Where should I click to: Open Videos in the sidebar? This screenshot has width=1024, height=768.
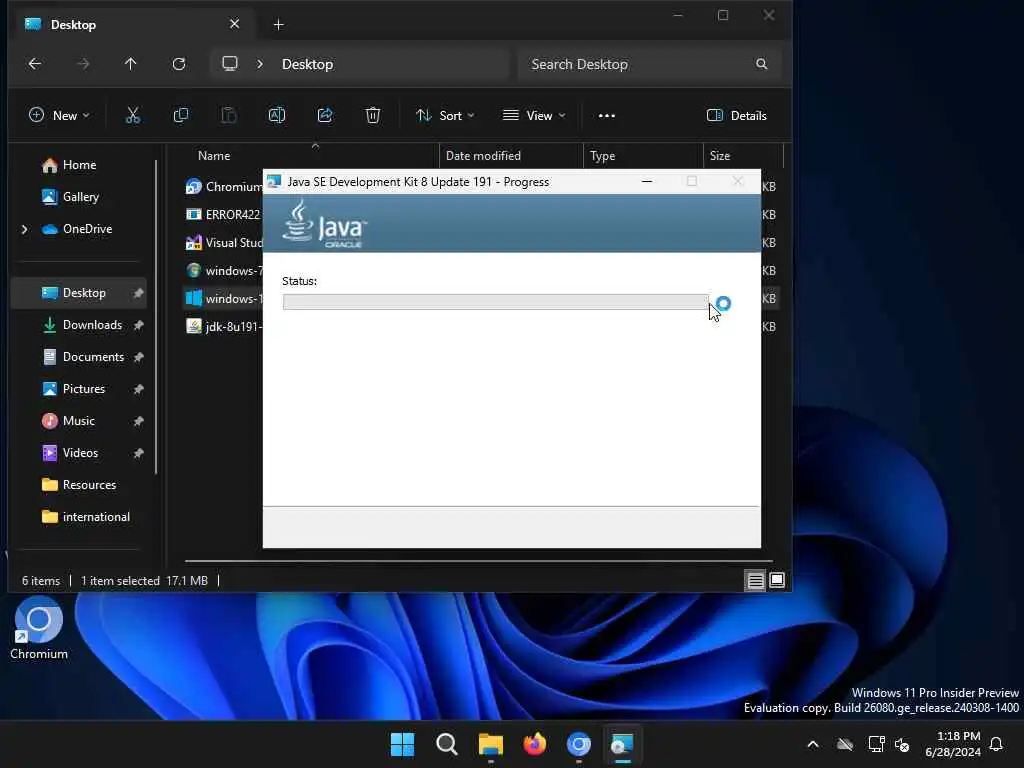[79, 453]
